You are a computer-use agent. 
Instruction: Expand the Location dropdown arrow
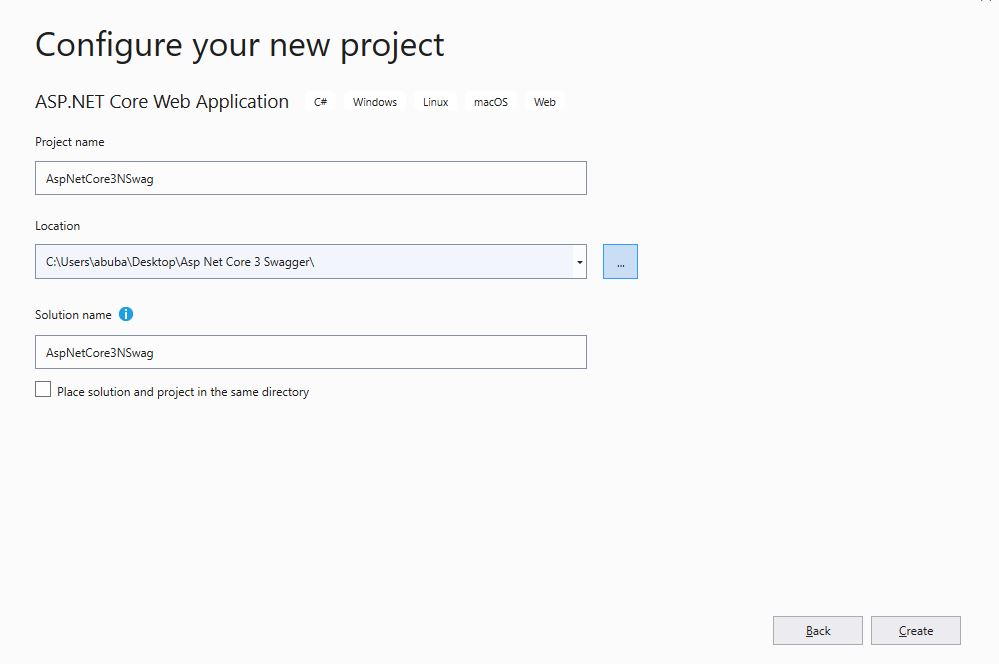580,262
